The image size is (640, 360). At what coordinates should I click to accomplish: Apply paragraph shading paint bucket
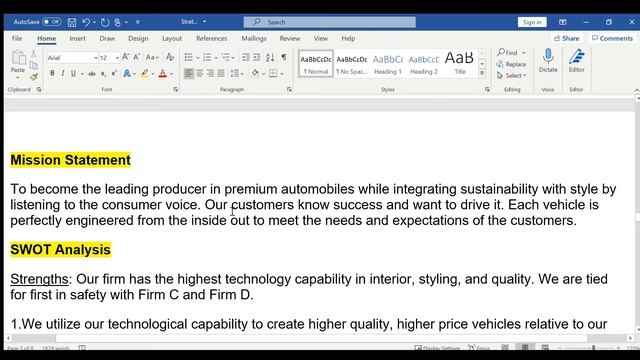(x=255, y=73)
